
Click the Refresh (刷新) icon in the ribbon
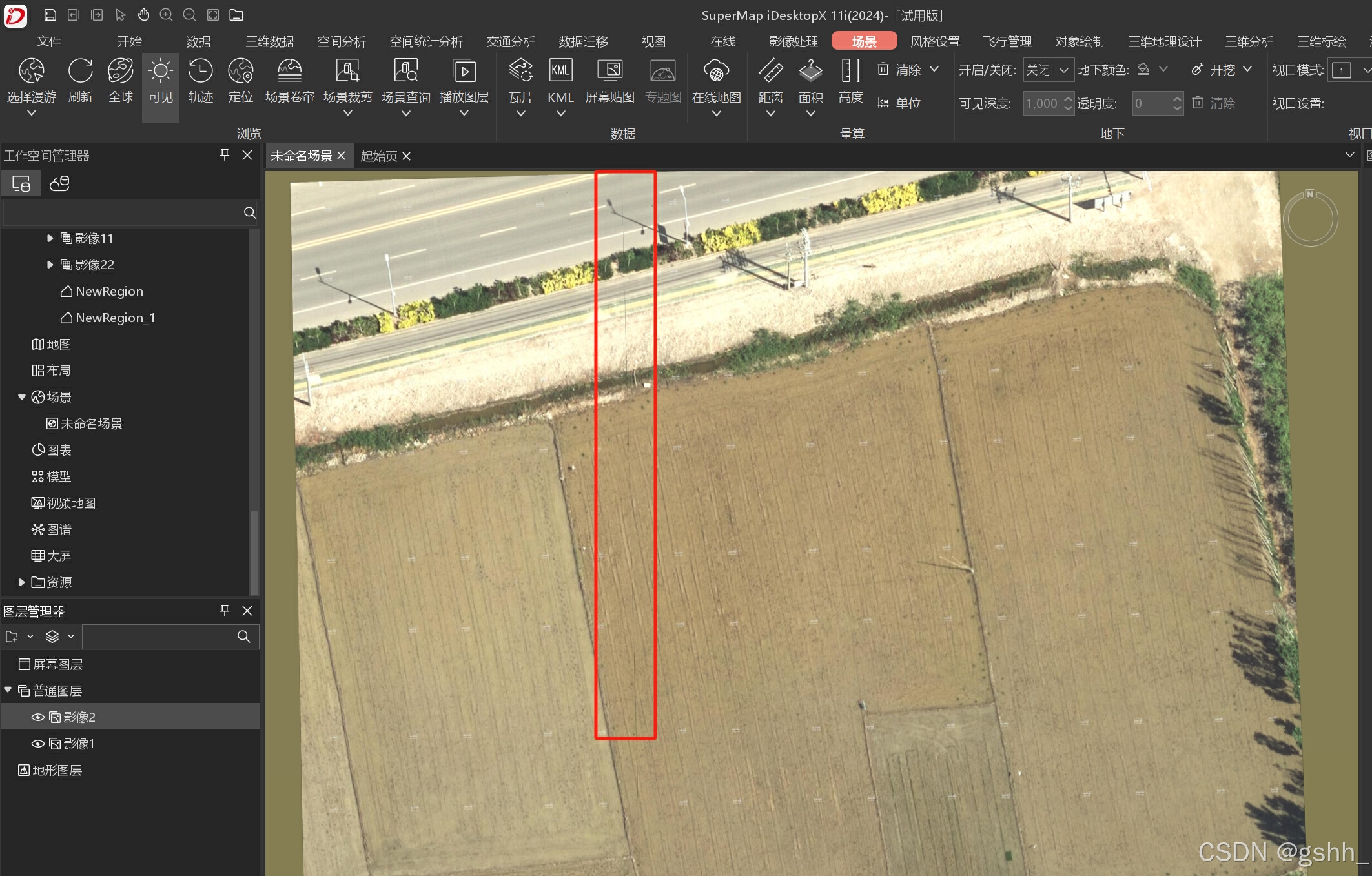click(x=81, y=72)
